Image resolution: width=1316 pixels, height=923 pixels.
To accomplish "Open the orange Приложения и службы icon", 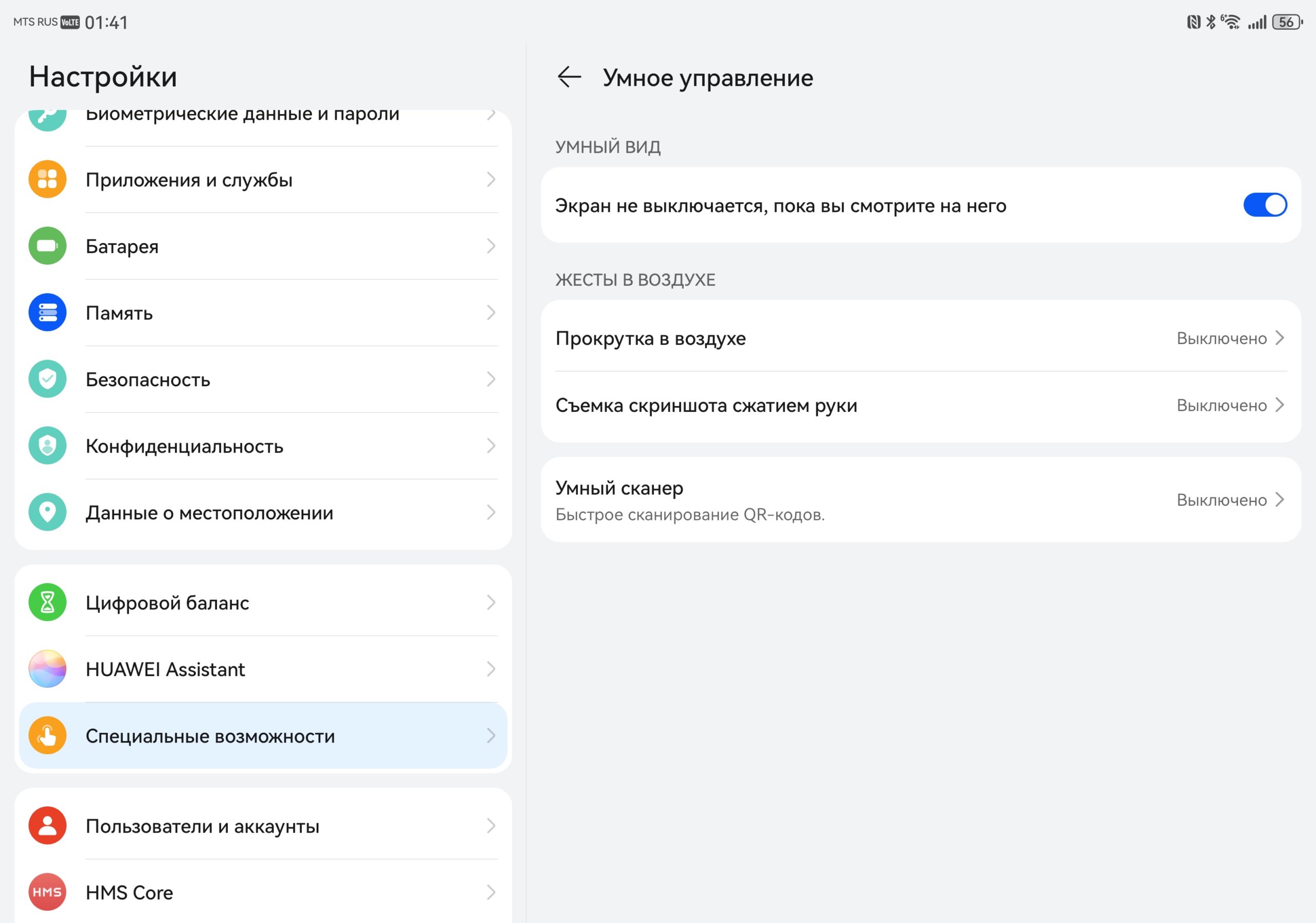I will pos(48,179).
